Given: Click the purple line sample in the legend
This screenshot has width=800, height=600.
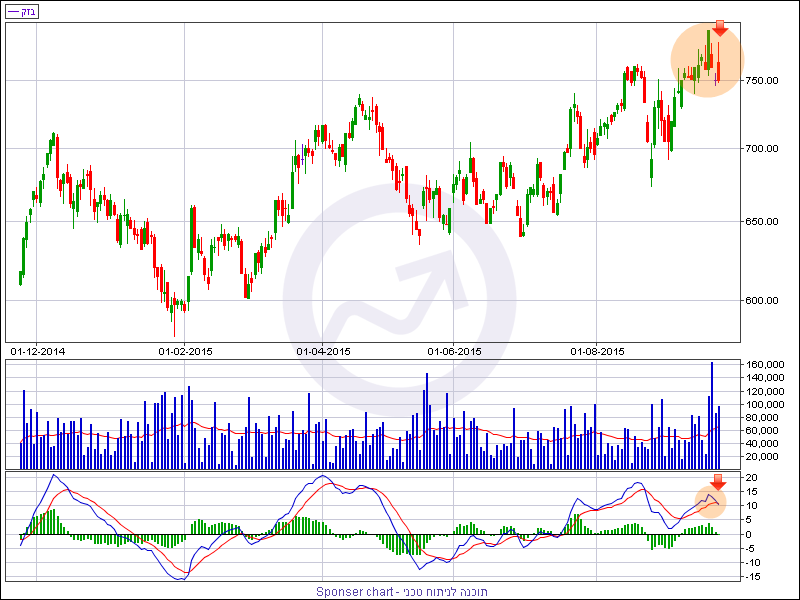Looking at the screenshot, I should pyautogui.click(x=12, y=11).
